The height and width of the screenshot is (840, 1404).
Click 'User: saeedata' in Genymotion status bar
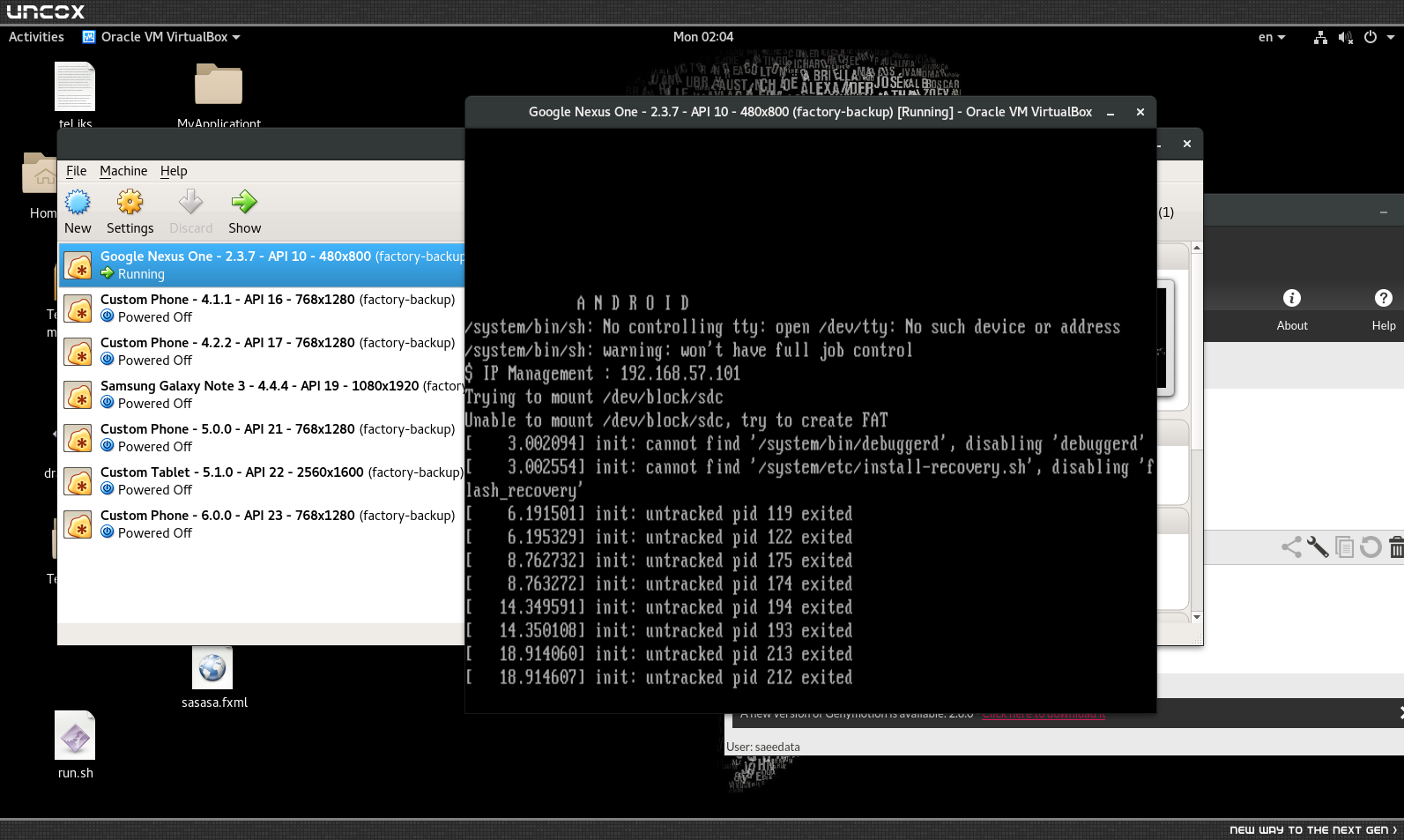[x=763, y=747]
